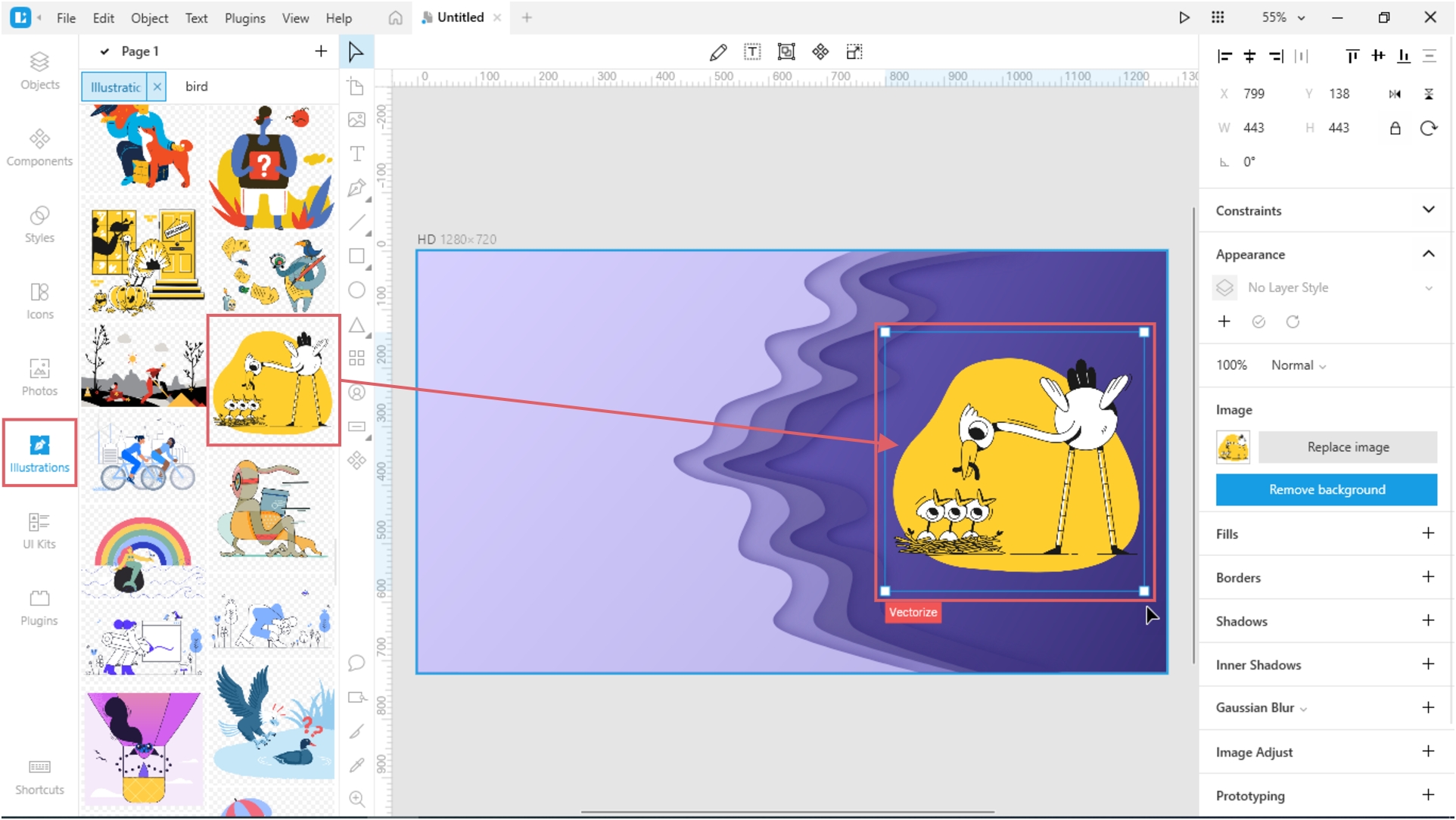This screenshot has width=1456, height=820.
Task: Open the Object menu
Action: click(x=149, y=18)
